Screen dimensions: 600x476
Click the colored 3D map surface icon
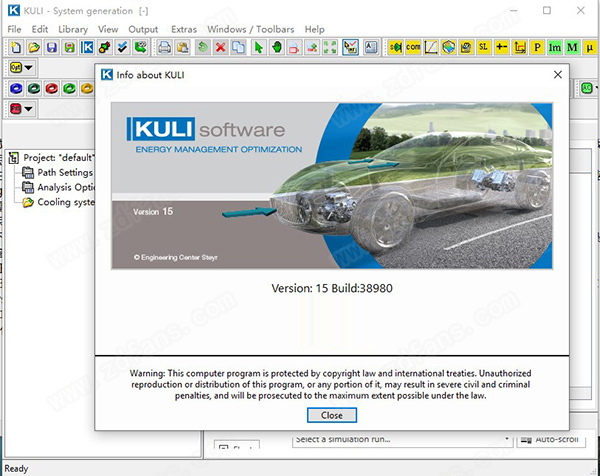448,47
